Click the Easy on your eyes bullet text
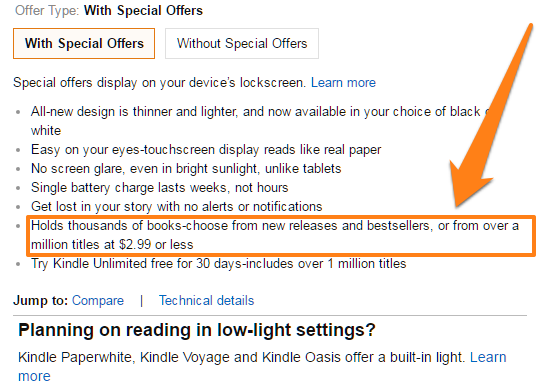 [206, 150]
